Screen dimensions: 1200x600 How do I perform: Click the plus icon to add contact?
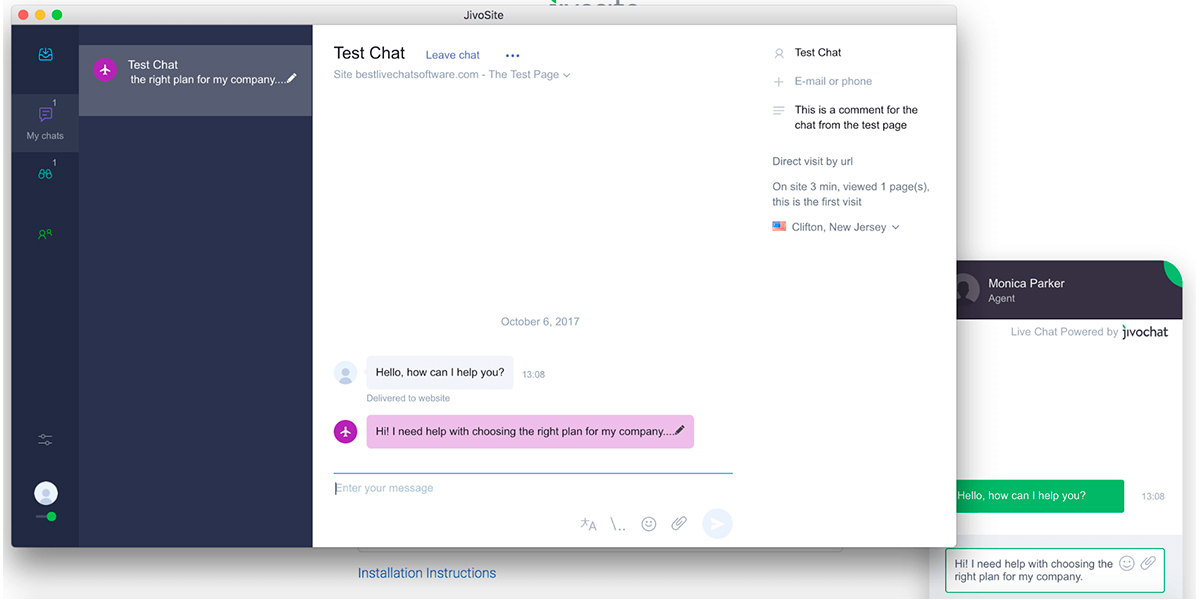click(x=779, y=82)
